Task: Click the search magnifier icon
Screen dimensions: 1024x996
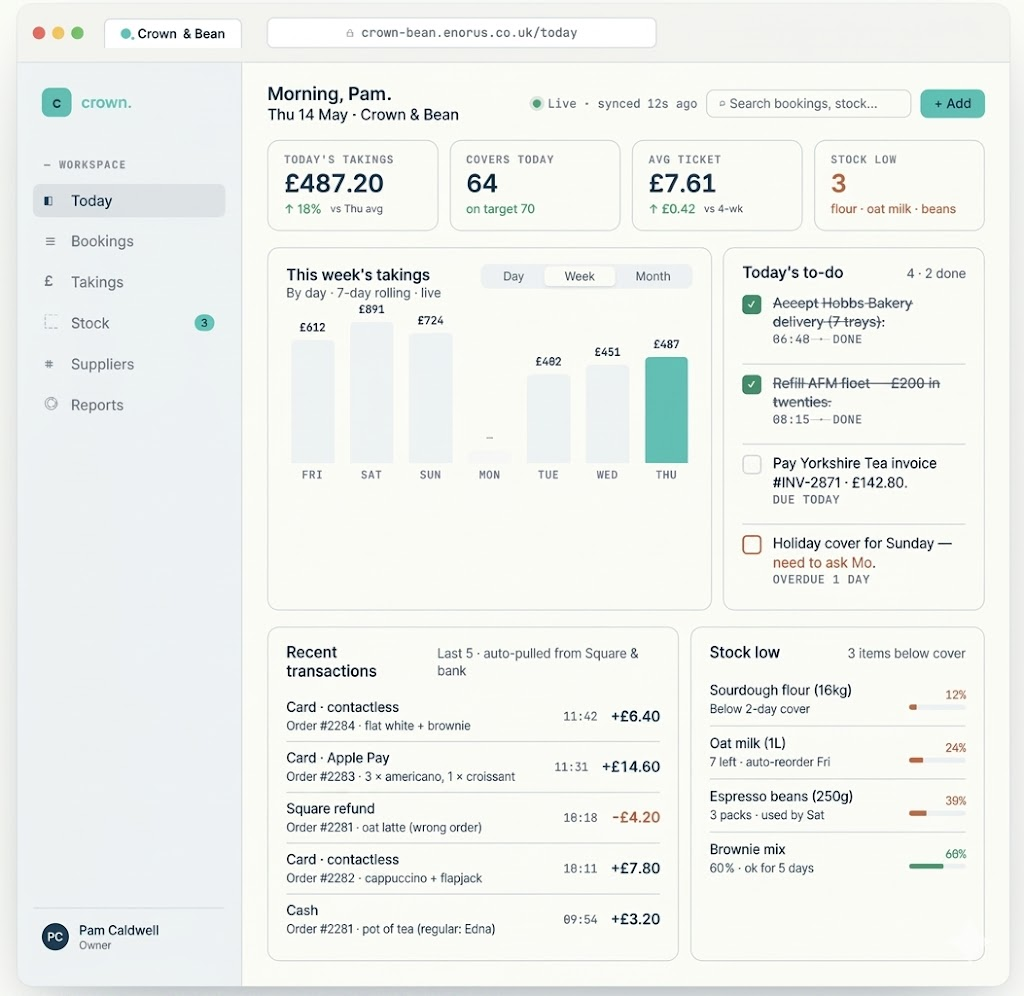Action: (x=722, y=103)
